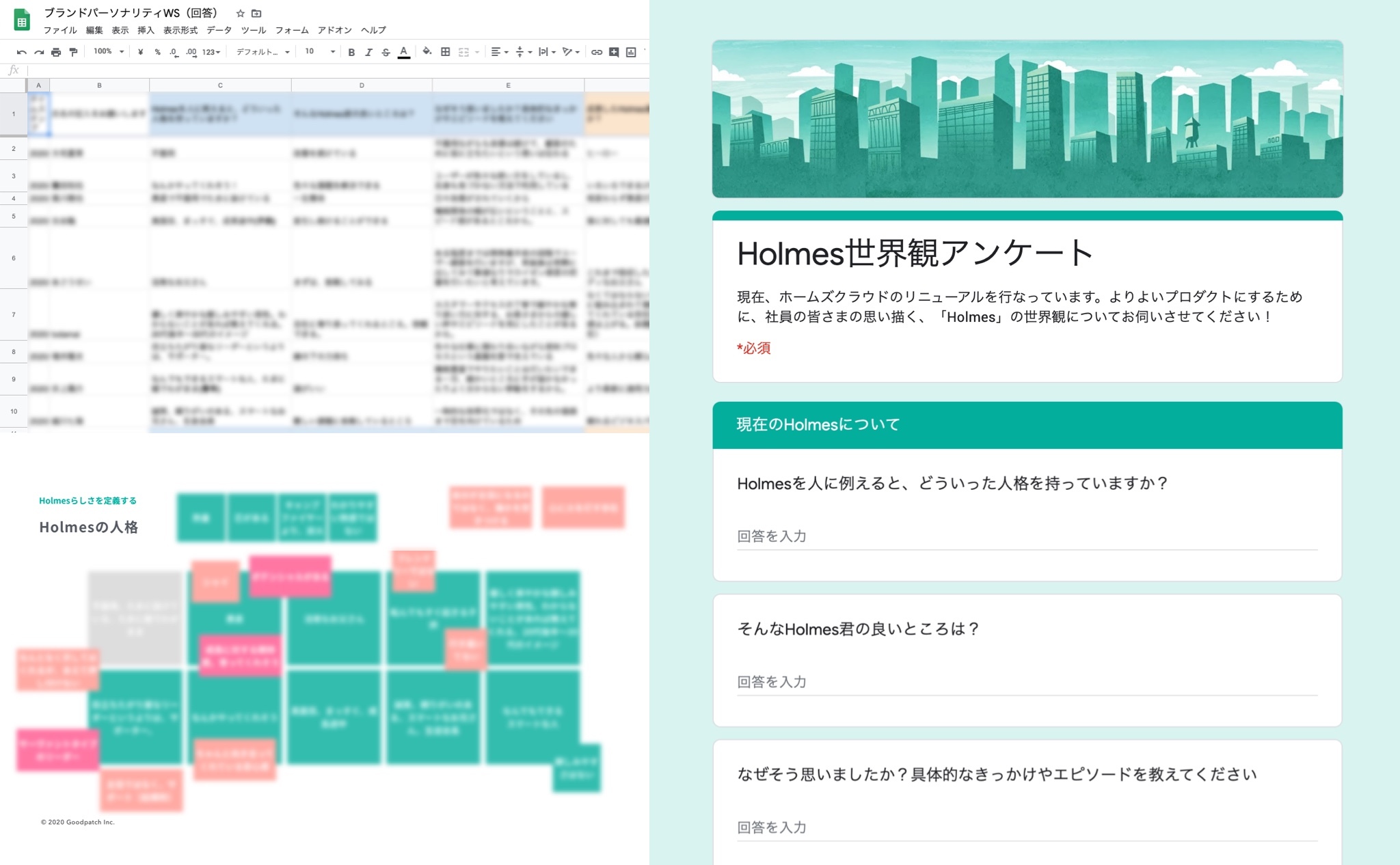Open the ツール menu
The width and height of the screenshot is (1400, 865).
(x=253, y=30)
